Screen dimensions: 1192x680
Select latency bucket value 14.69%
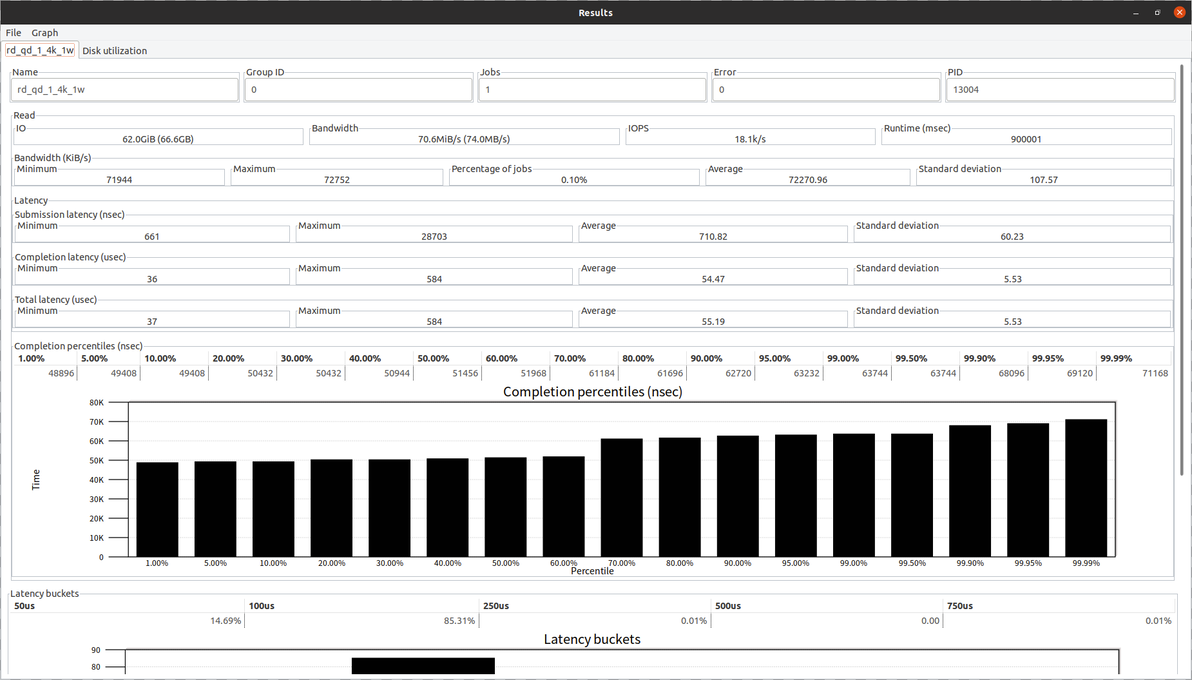pos(226,621)
